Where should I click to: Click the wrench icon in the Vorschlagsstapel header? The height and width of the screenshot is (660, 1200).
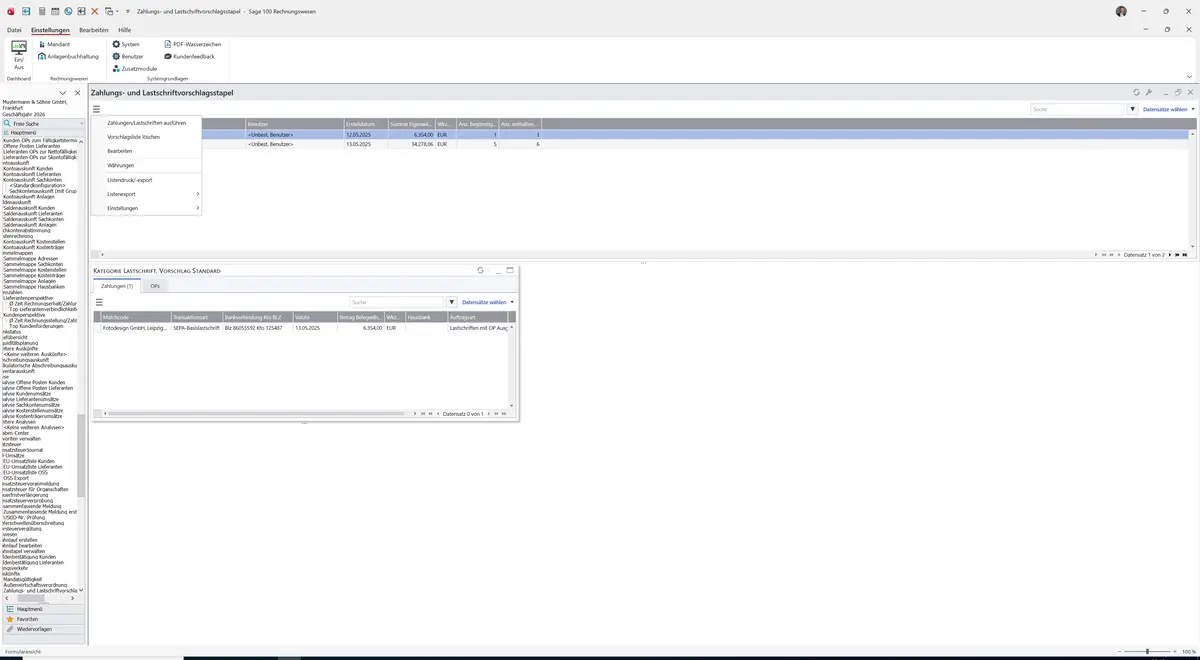[1149, 92]
